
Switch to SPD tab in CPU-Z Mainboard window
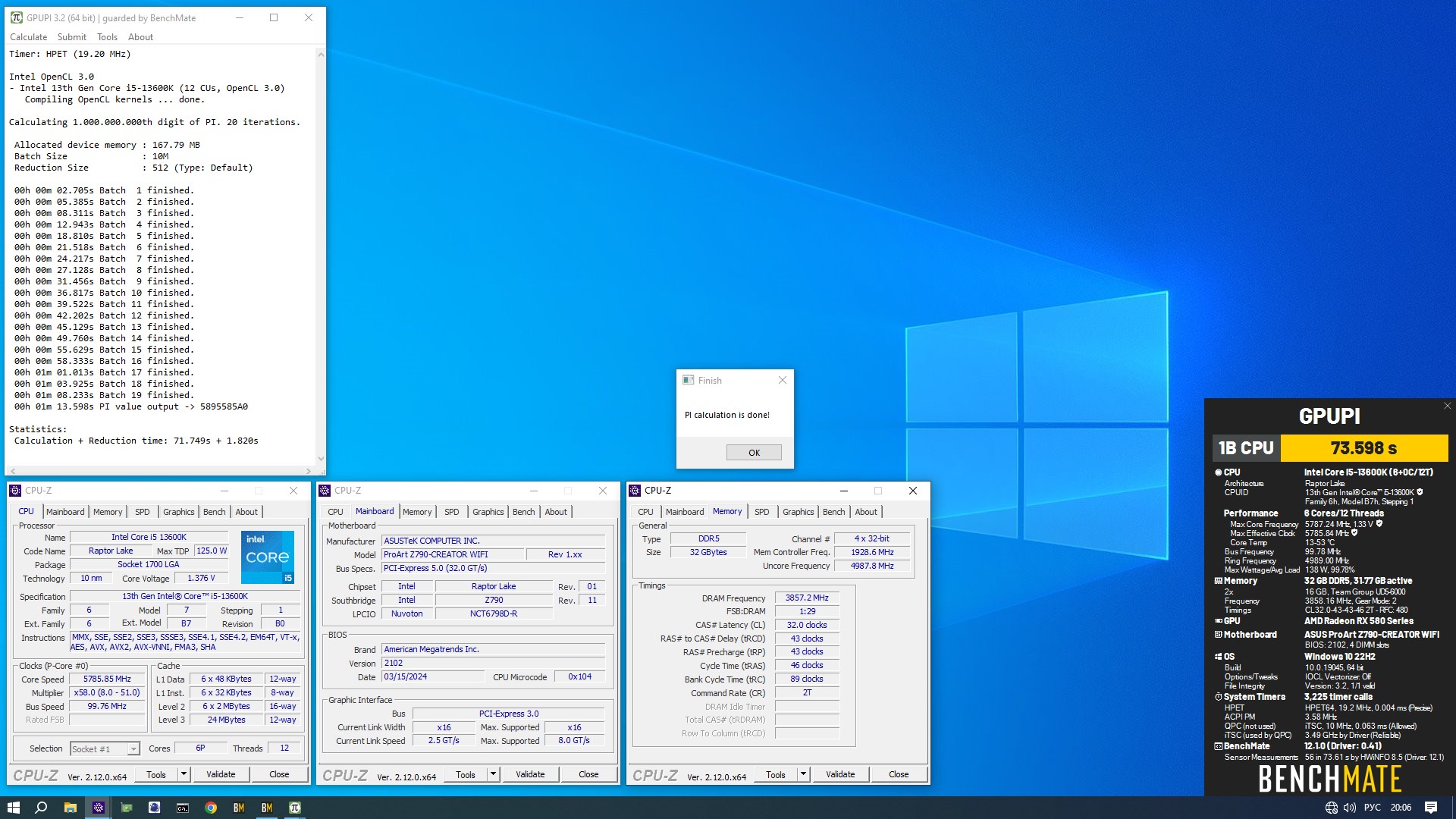tap(452, 512)
